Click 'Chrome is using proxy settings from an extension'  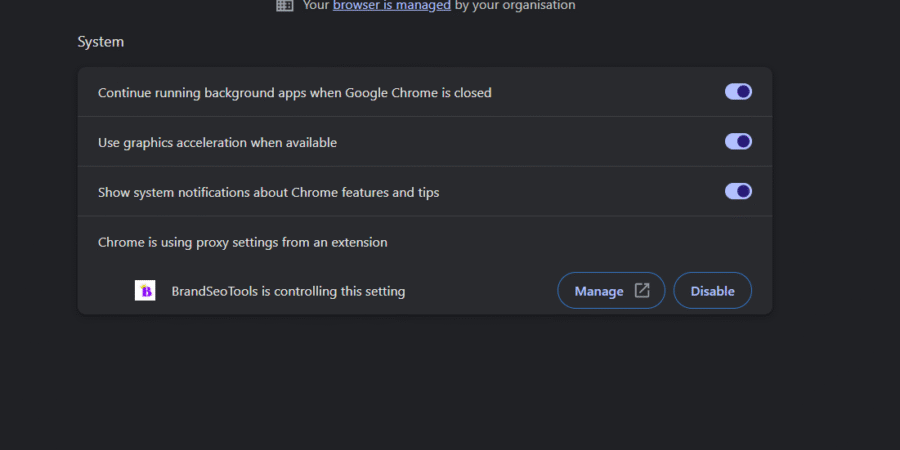(x=242, y=242)
